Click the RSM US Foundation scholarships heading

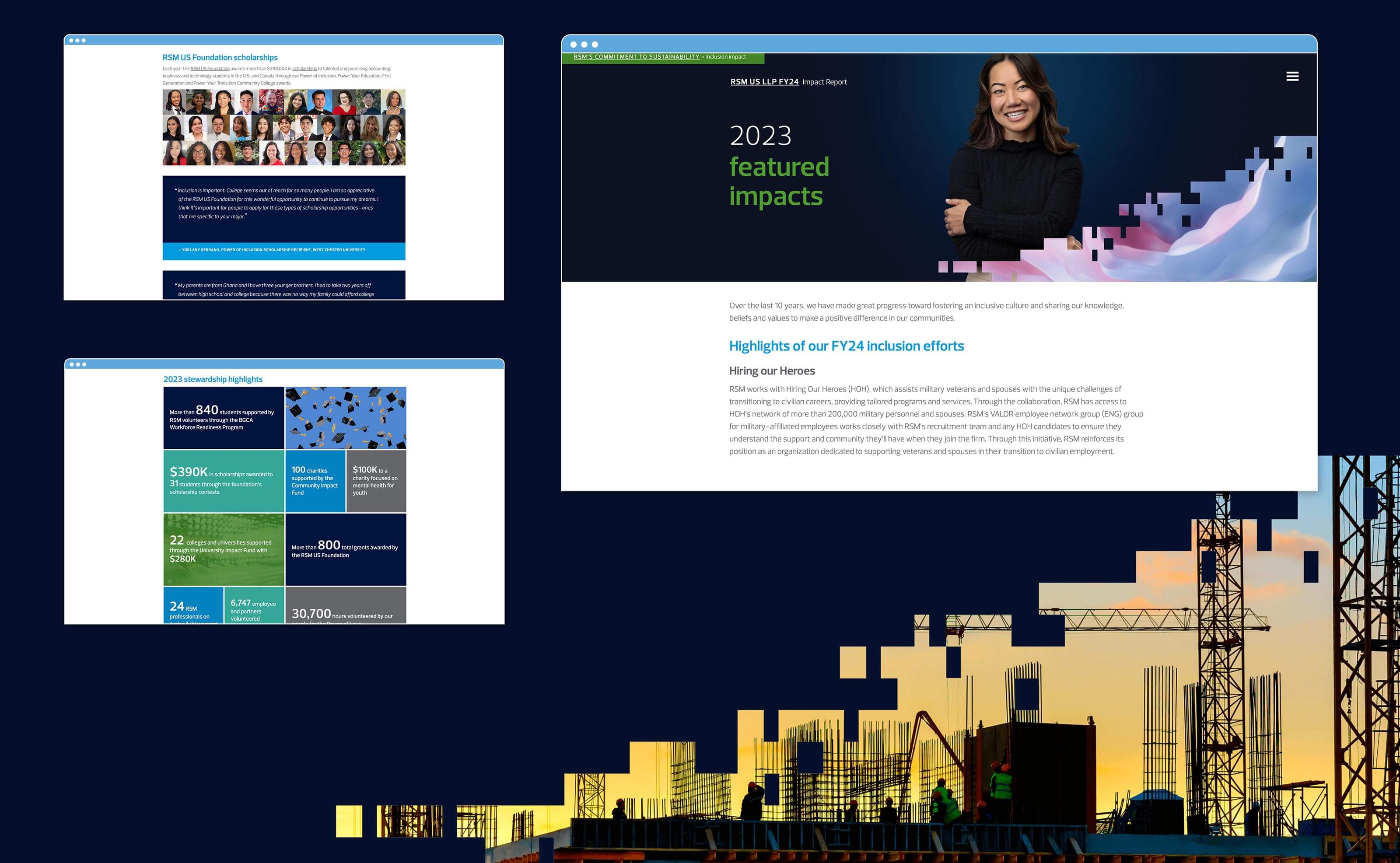[220, 58]
